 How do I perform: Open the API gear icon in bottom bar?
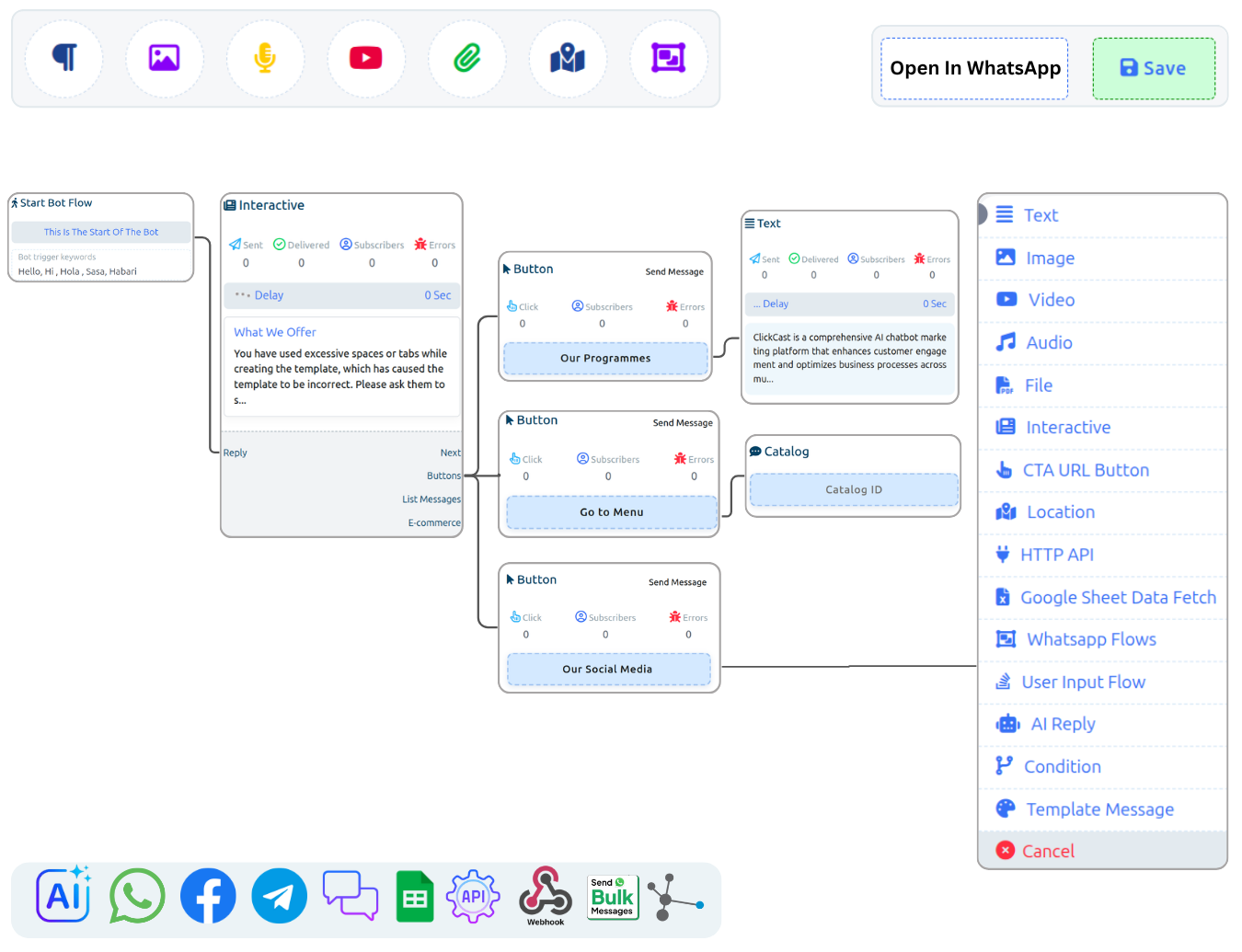click(x=473, y=896)
